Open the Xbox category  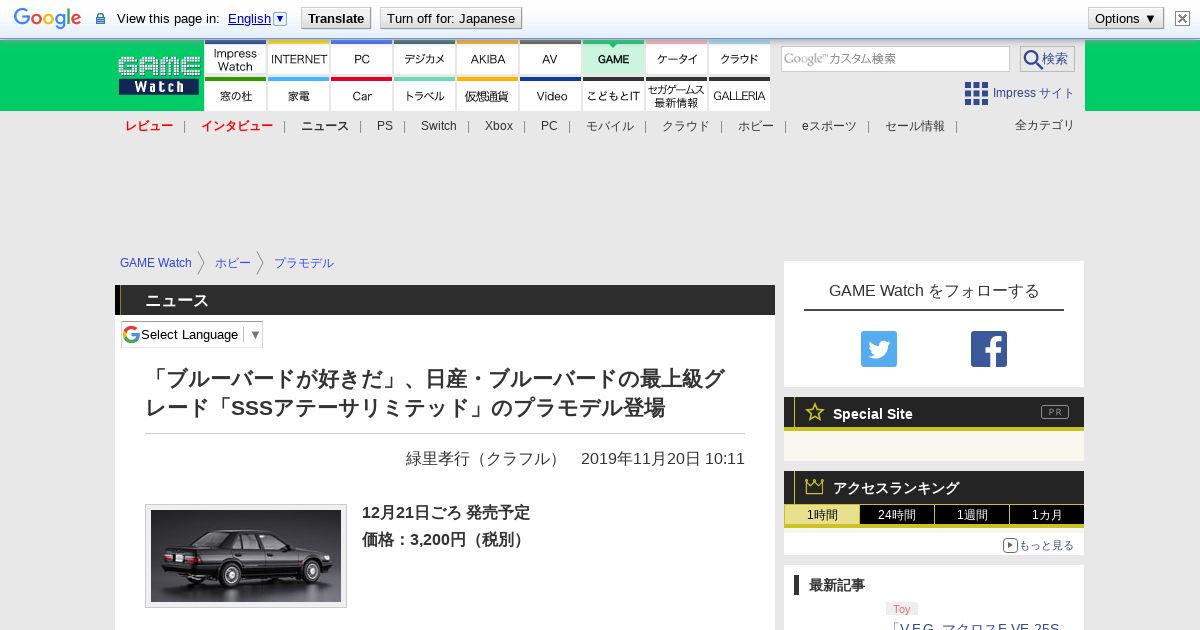(x=499, y=126)
